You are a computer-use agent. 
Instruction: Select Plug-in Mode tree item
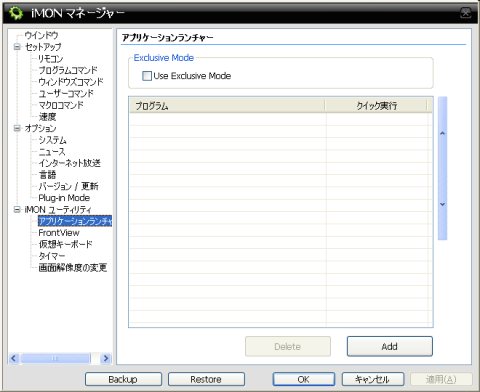64,198
